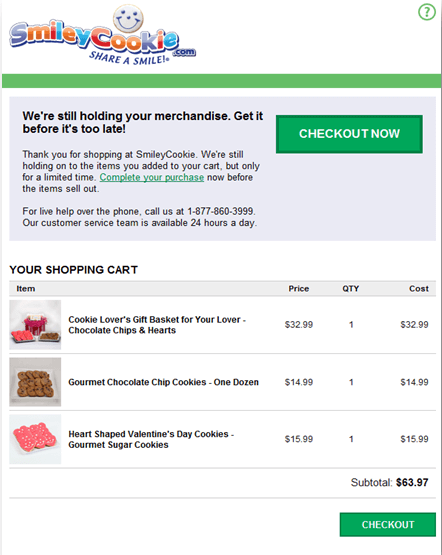Click the bottom CHECKOUT button
This screenshot has height=555, width=442.
point(388,525)
